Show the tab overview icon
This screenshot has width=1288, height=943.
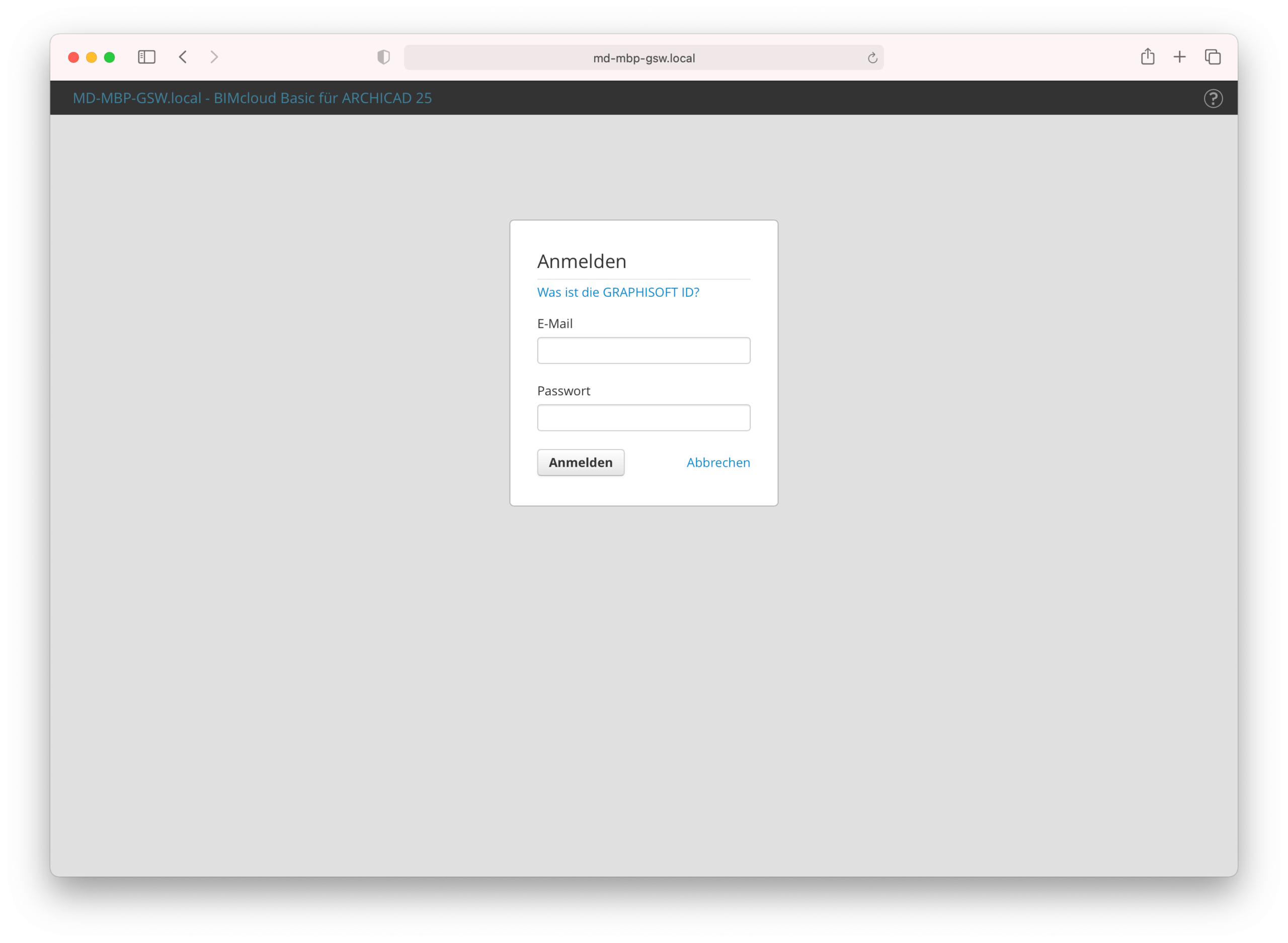point(1212,57)
